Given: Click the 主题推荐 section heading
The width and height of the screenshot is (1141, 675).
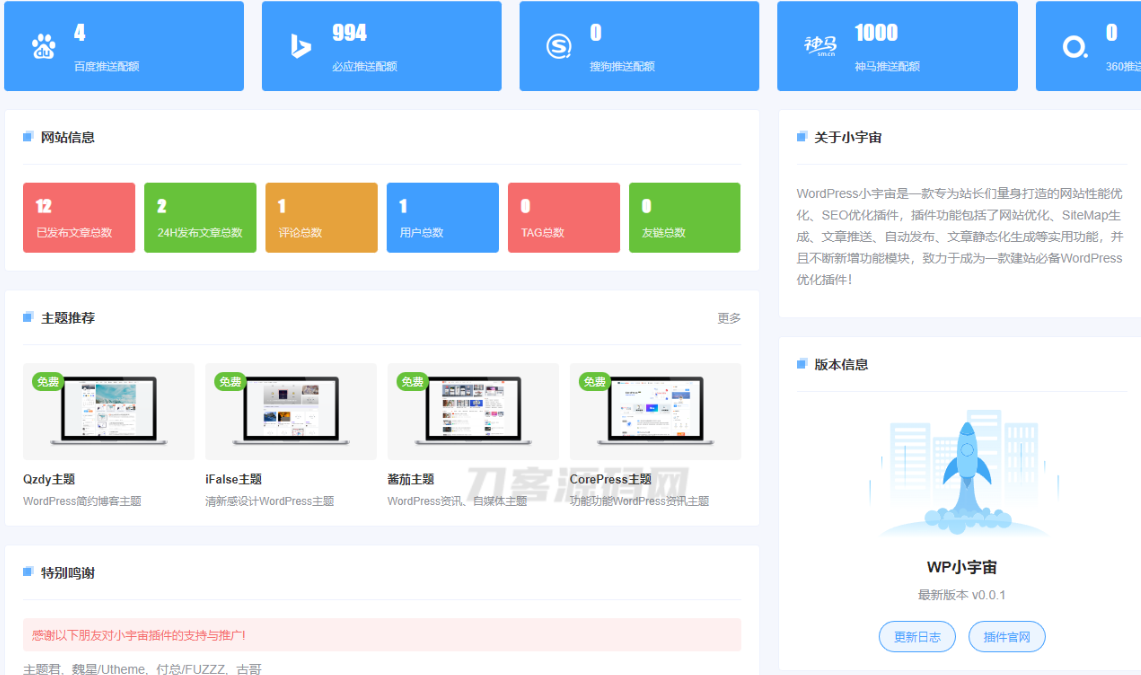Looking at the screenshot, I should point(68,318).
